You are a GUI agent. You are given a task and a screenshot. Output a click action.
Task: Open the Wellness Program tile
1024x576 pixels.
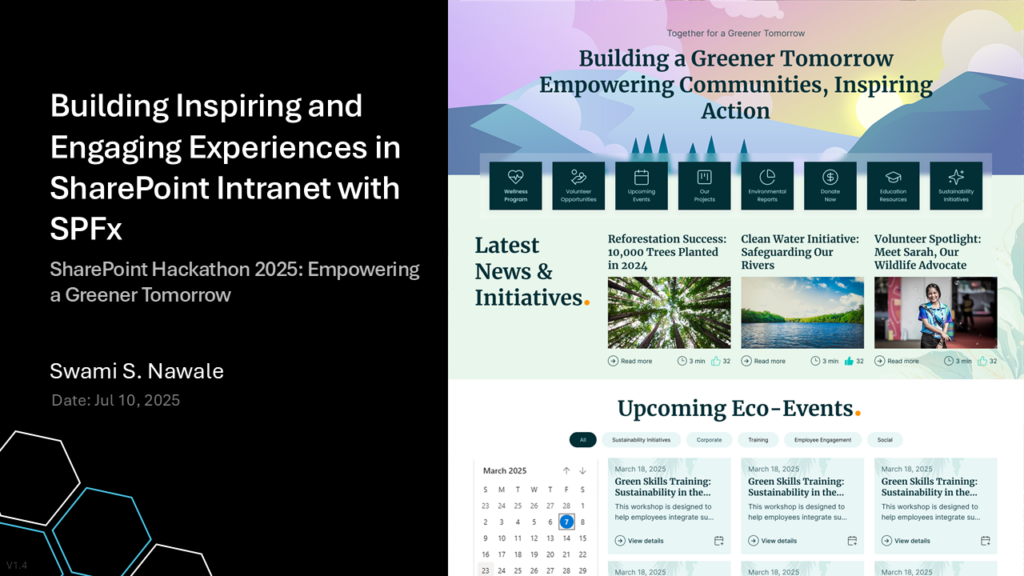pyautogui.click(x=515, y=186)
